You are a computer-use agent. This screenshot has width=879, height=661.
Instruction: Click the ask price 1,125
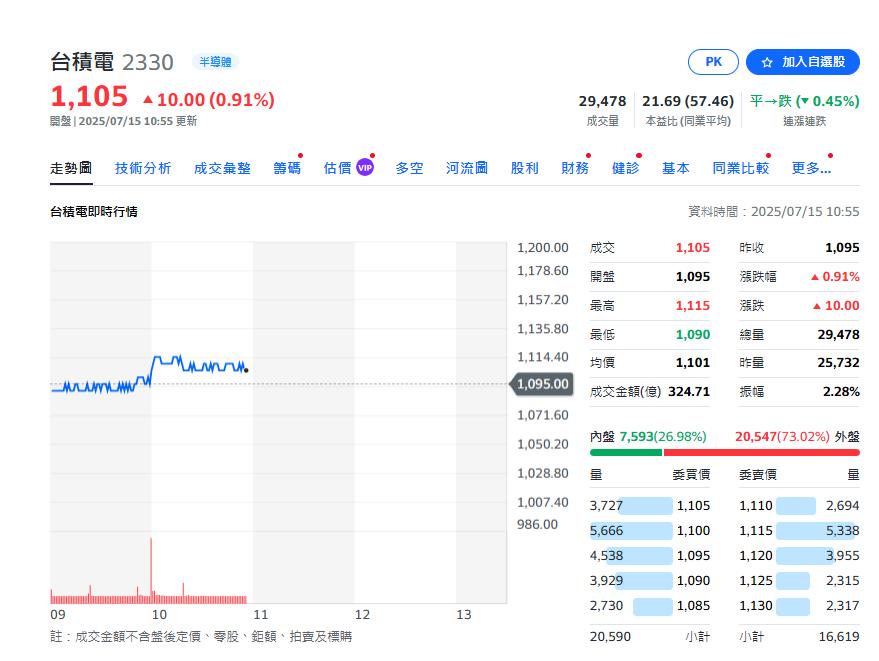coord(756,580)
